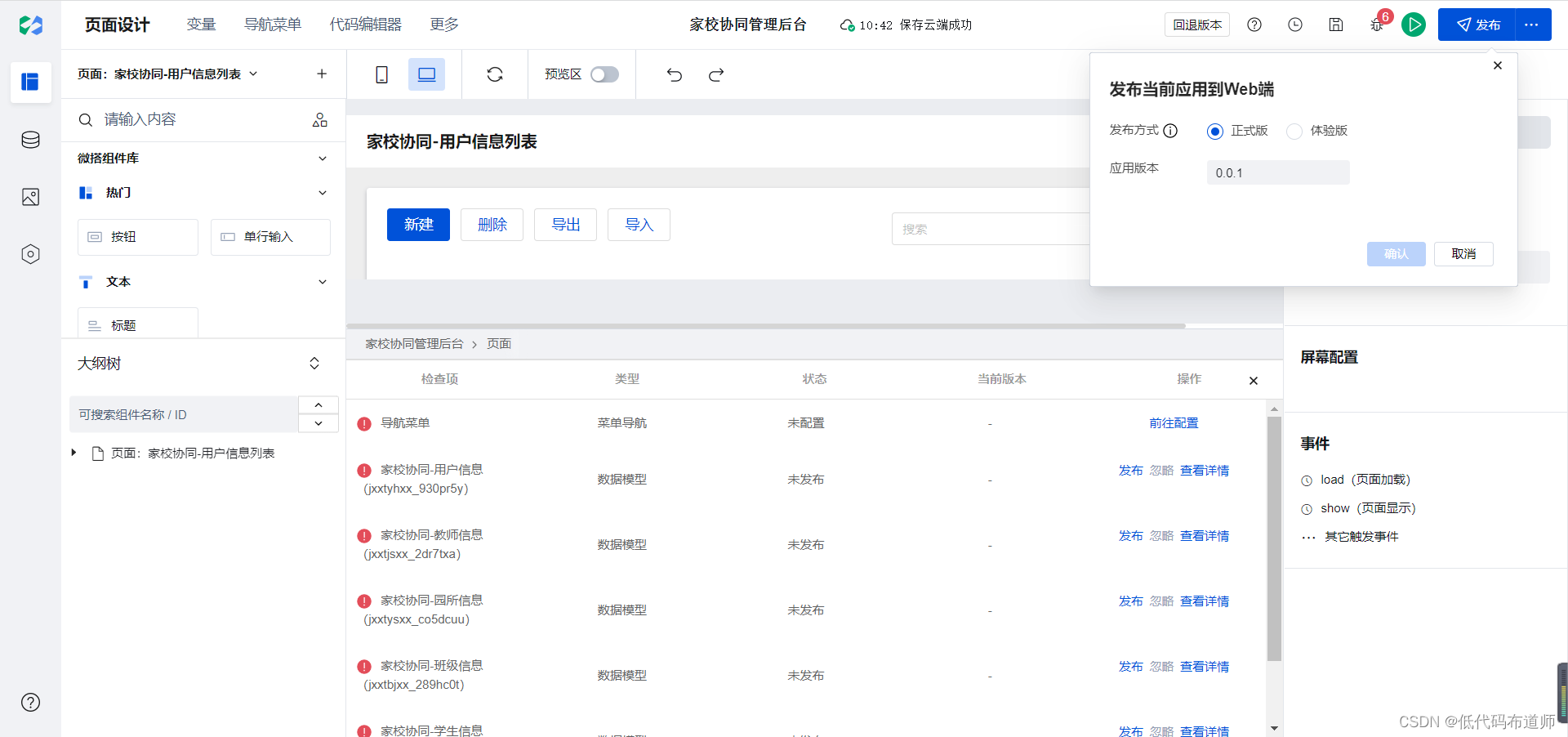The height and width of the screenshot is (737, 1568).
Task: Click the application version field 0.0.1
Action: coord(1278,172)
